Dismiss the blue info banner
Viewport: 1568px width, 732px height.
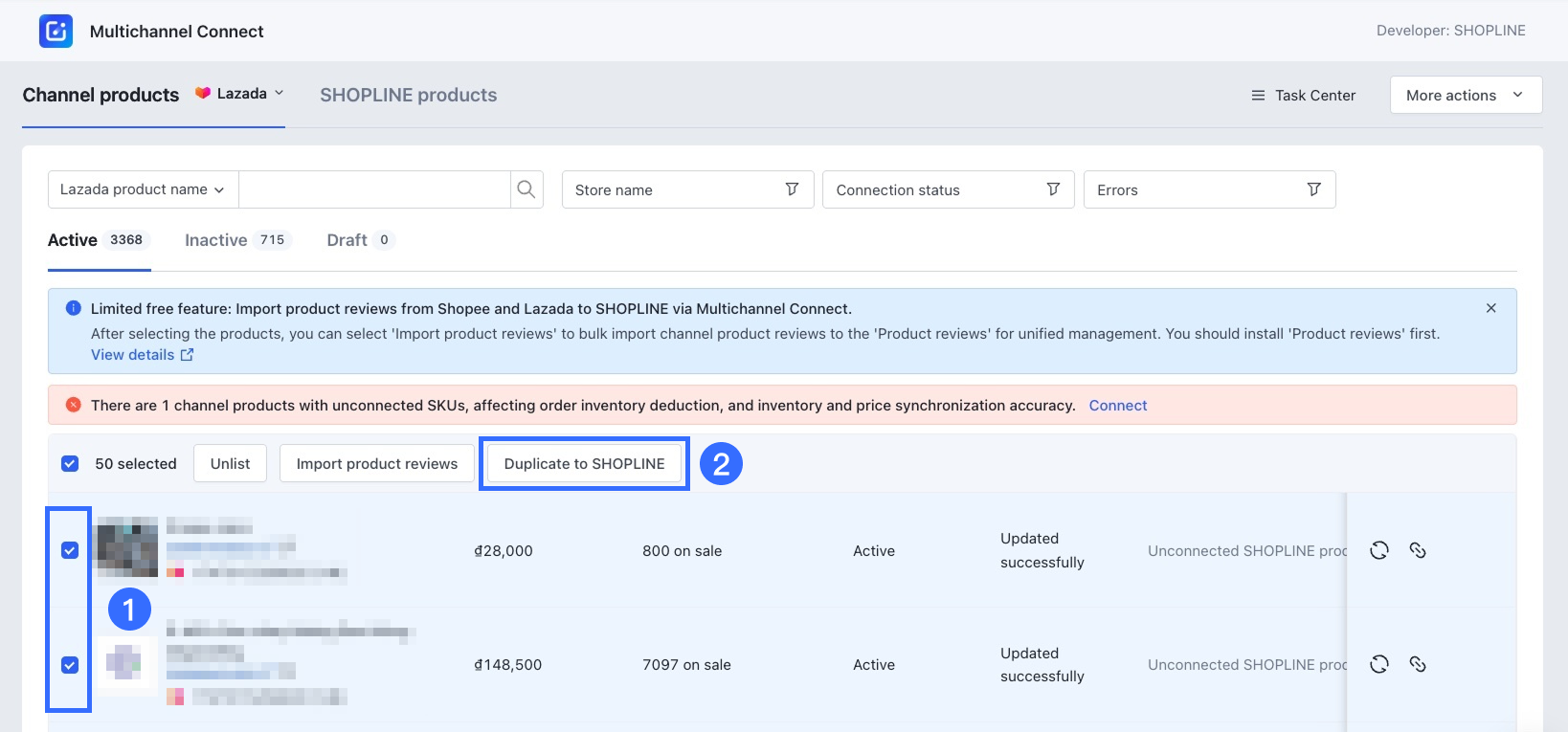tap(1490, 308)
